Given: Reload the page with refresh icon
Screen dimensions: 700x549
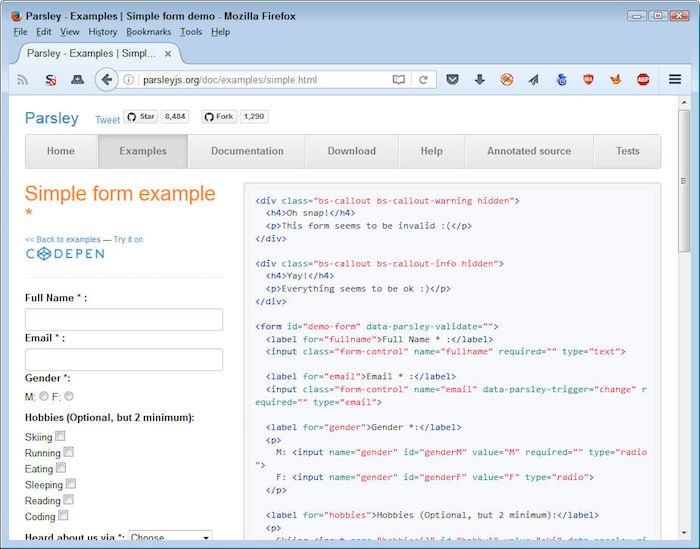Looking at the screenshot, I should pos(423,80).
